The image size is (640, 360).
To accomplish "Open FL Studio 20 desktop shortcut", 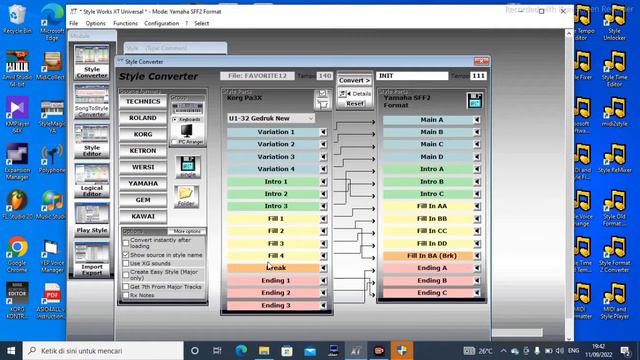I will point(17,205).
